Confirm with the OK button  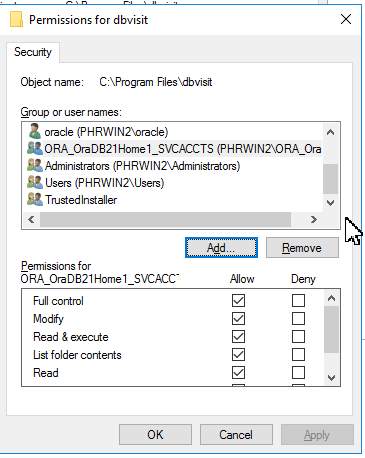tap(155, 434)
